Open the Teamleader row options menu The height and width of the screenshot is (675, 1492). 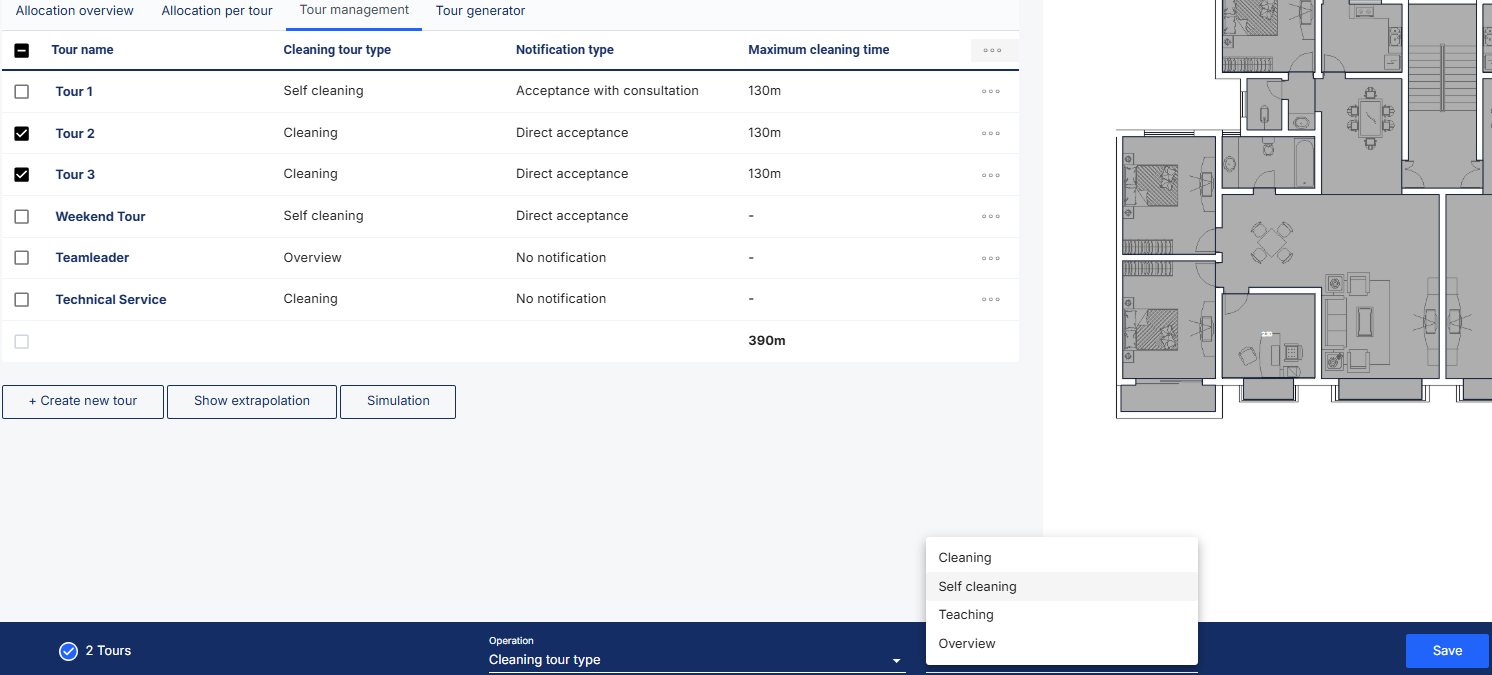tap(990, 258)
